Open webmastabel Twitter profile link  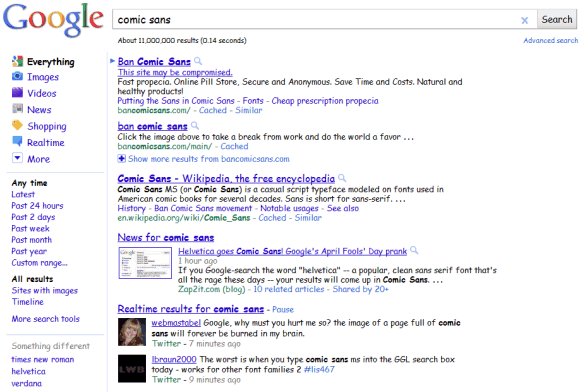[x=176, y=323]
